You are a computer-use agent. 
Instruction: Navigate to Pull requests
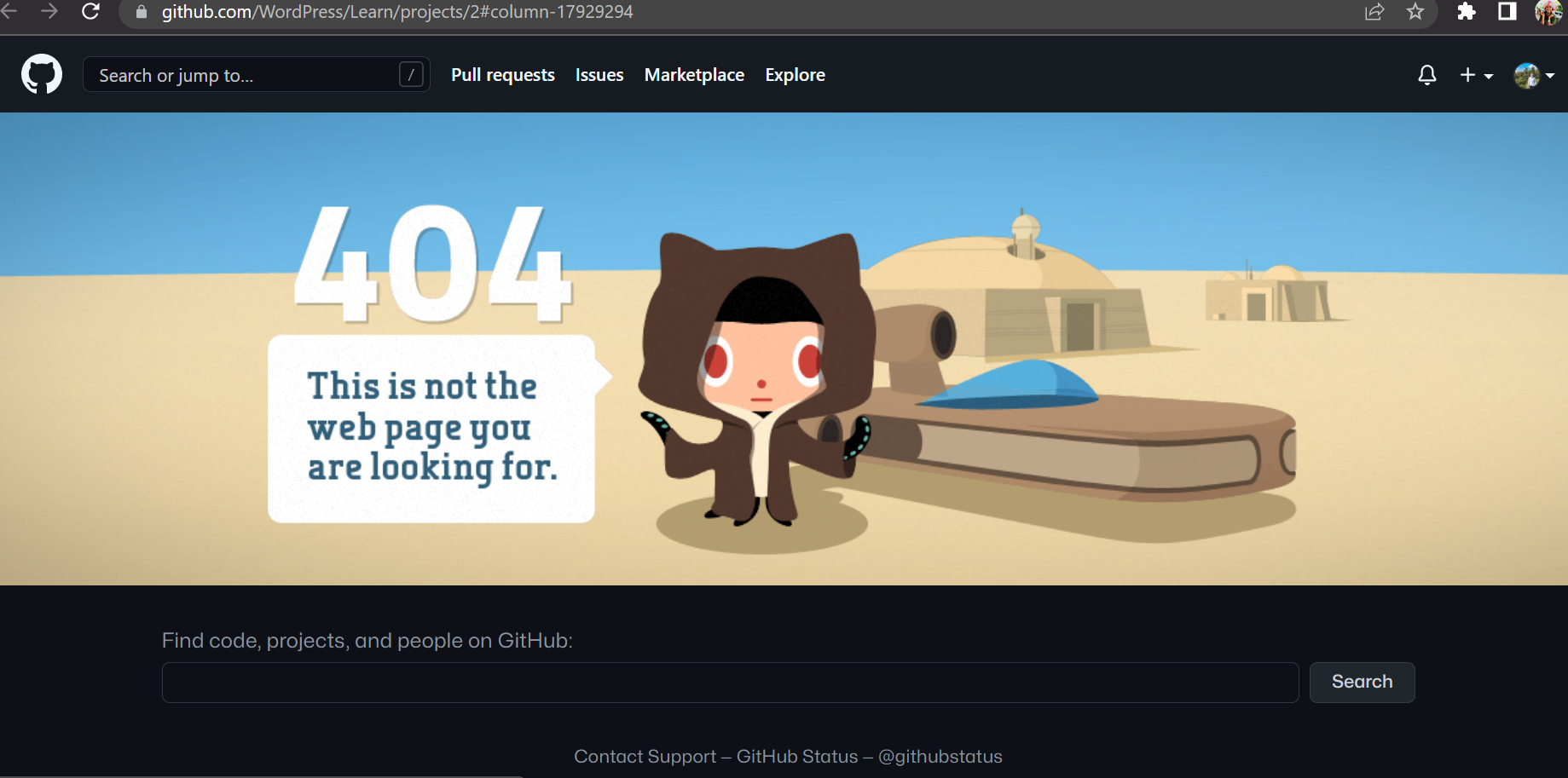[x=502, y=75]
